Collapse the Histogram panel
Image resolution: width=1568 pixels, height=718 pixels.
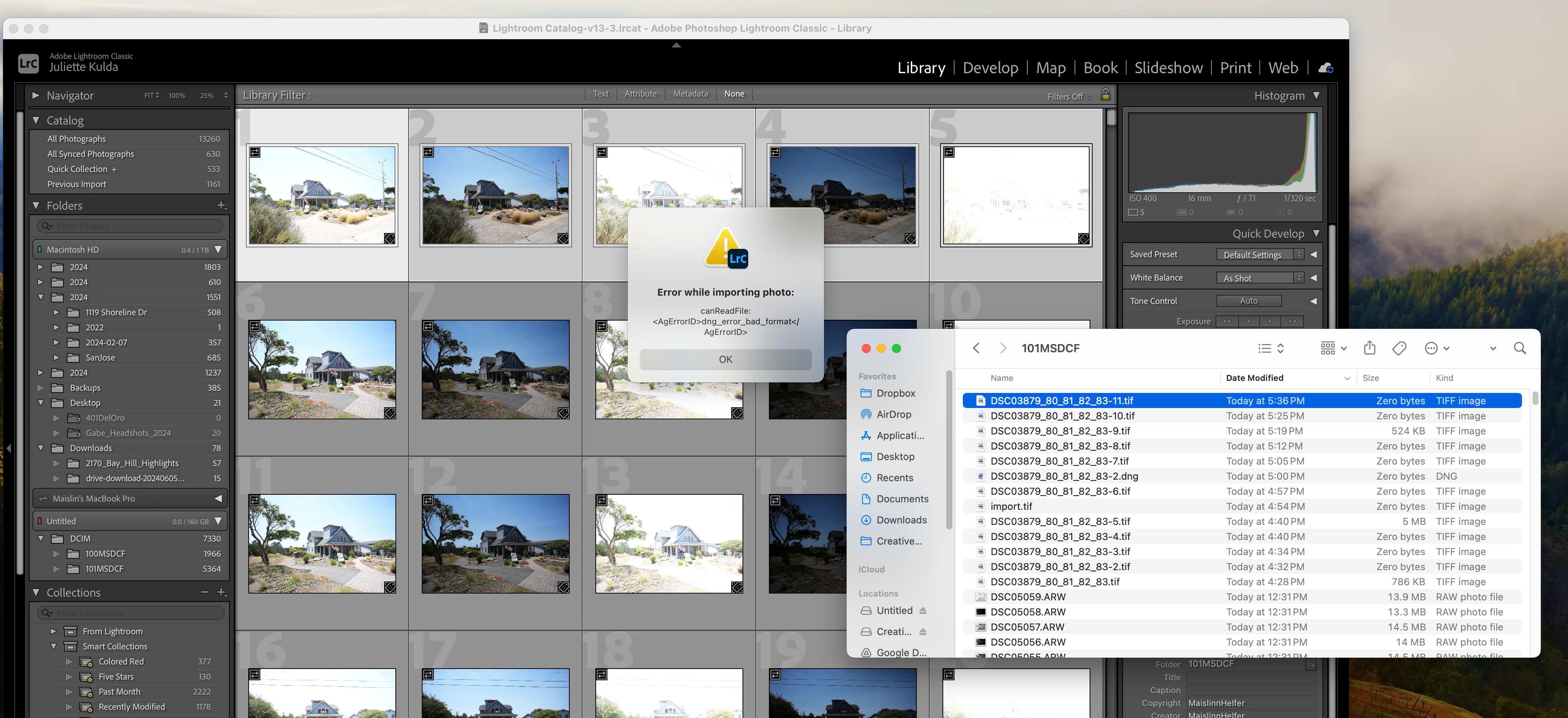(1317, 95)
